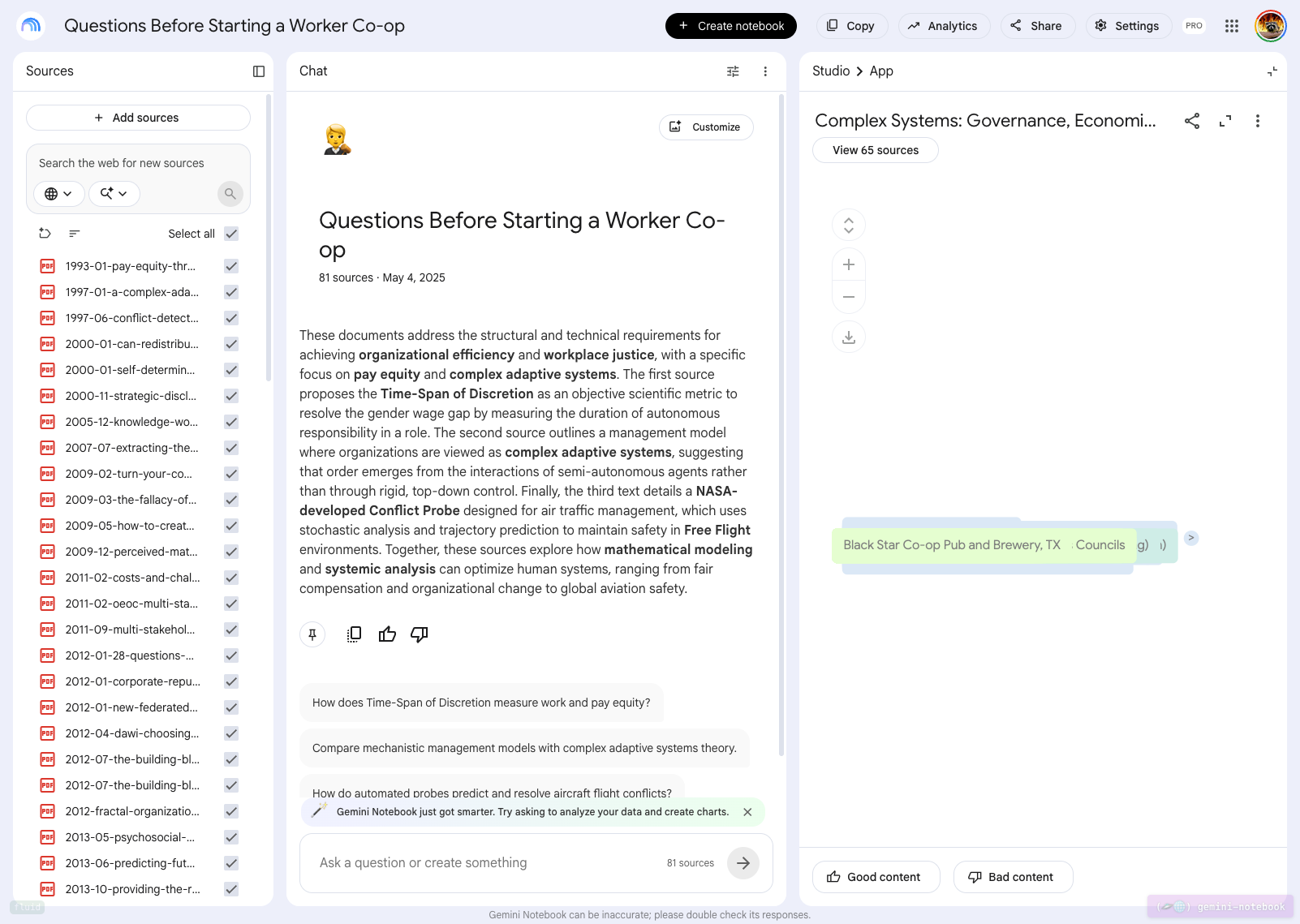Send the chat question arrow
Screen dimensions: 1300x924
click(x=743, y=863)
